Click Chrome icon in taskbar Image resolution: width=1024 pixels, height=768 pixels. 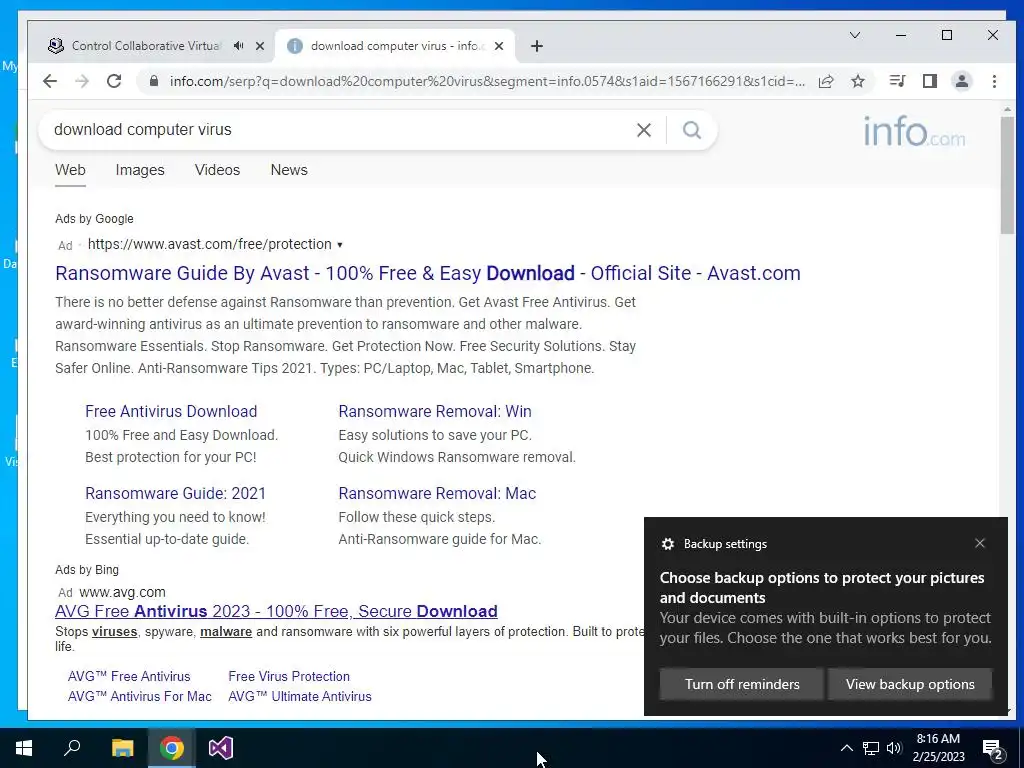pyautogui.click(x=172, y=748)
